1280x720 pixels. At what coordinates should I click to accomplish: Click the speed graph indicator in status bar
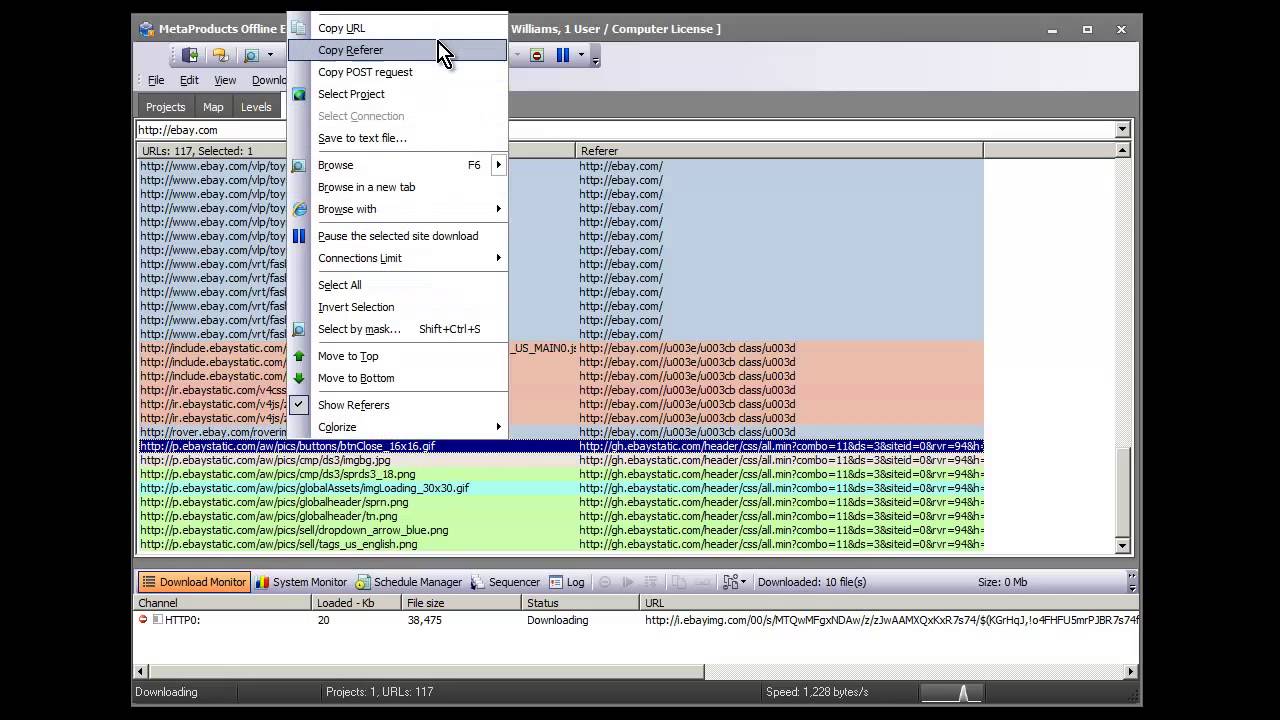950,692
